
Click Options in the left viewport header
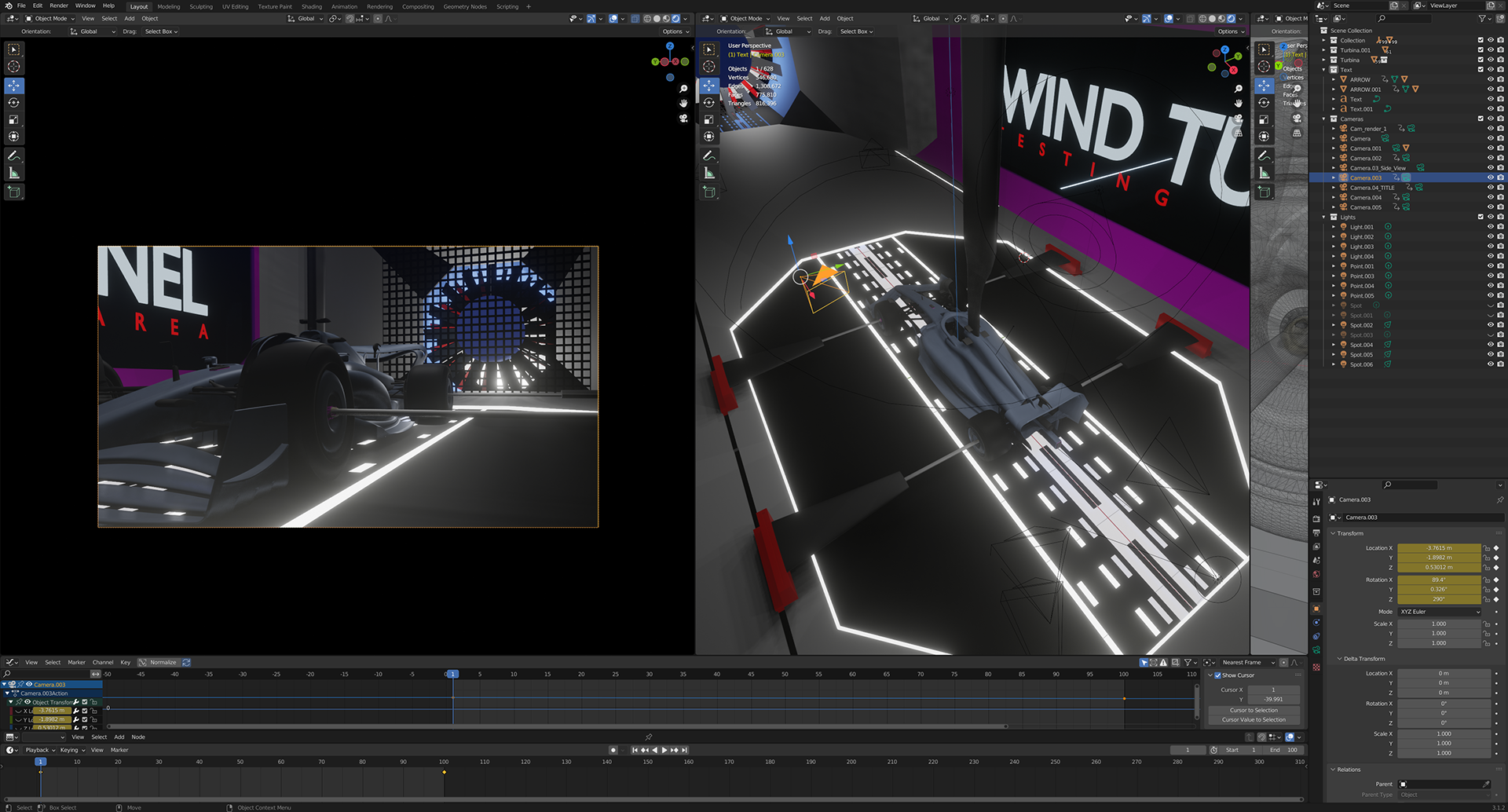675,31
